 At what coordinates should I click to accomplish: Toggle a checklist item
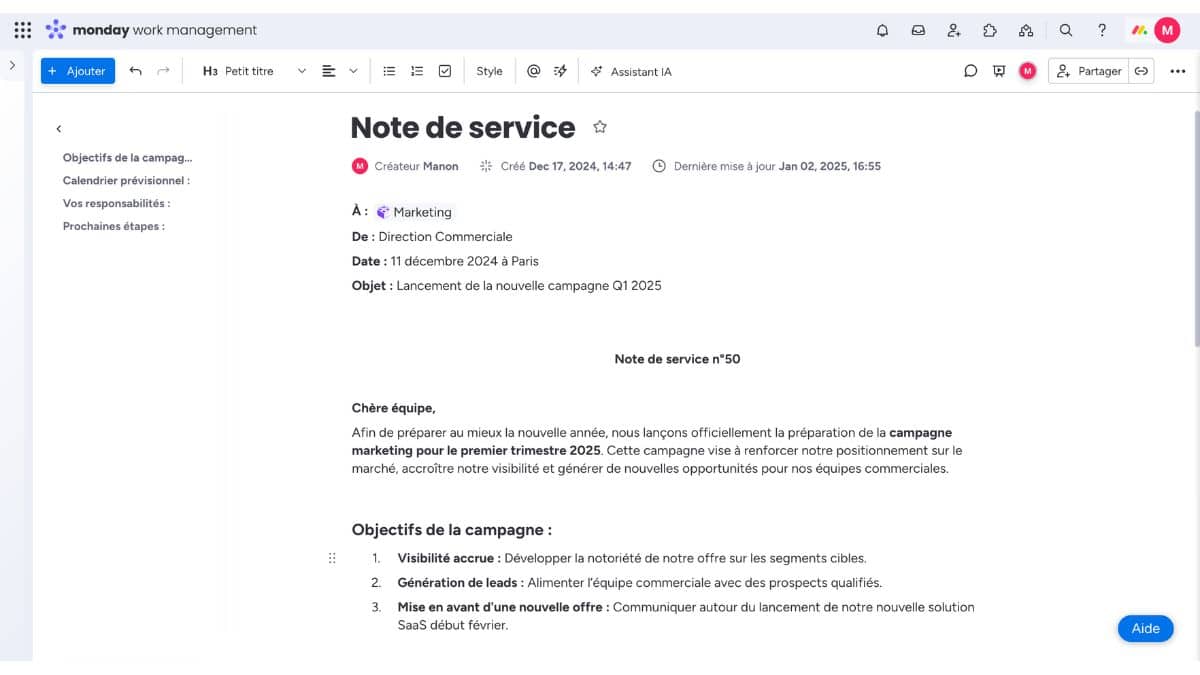445,71
